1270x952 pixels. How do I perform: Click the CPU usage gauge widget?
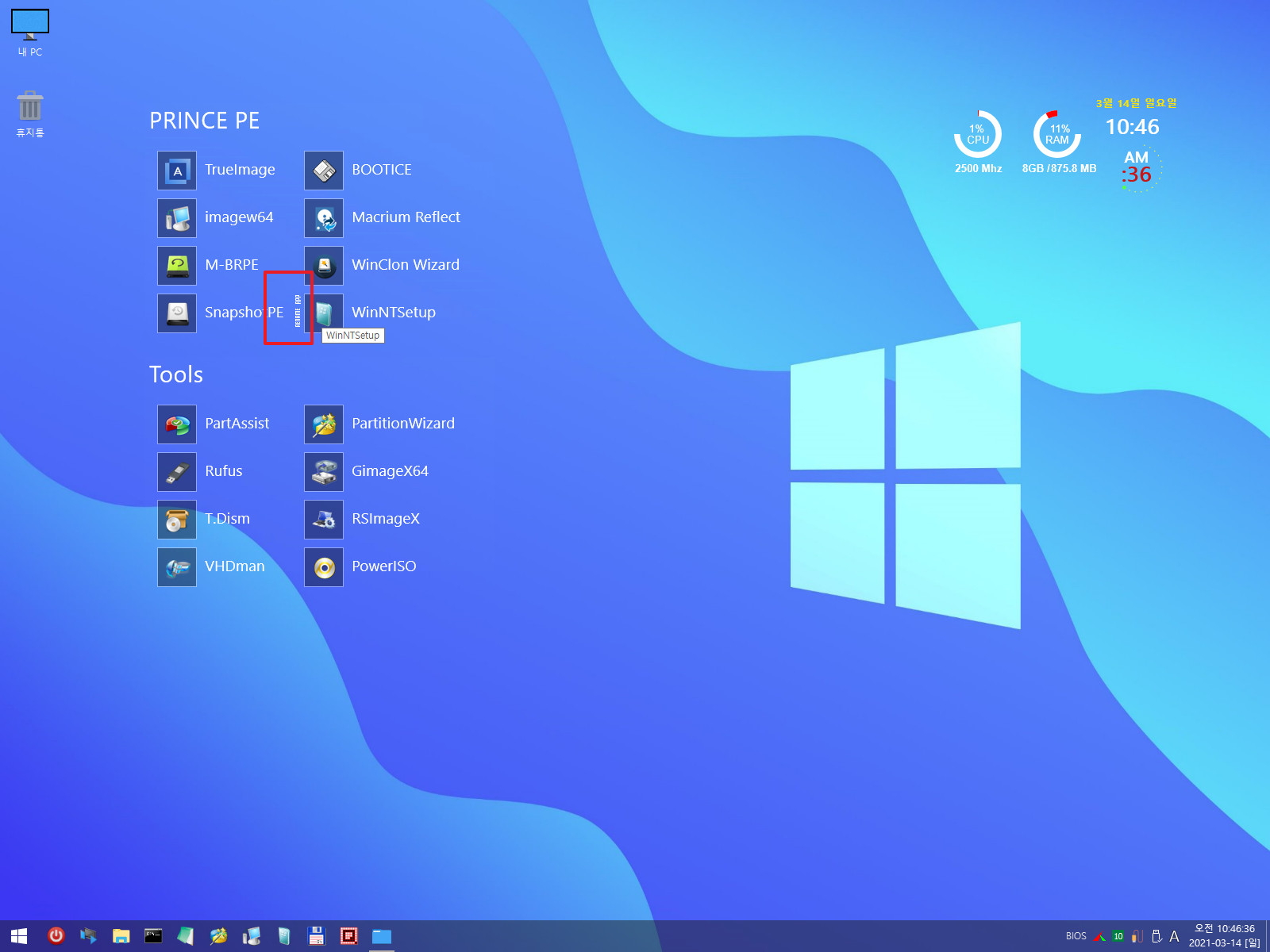point(978,135)
